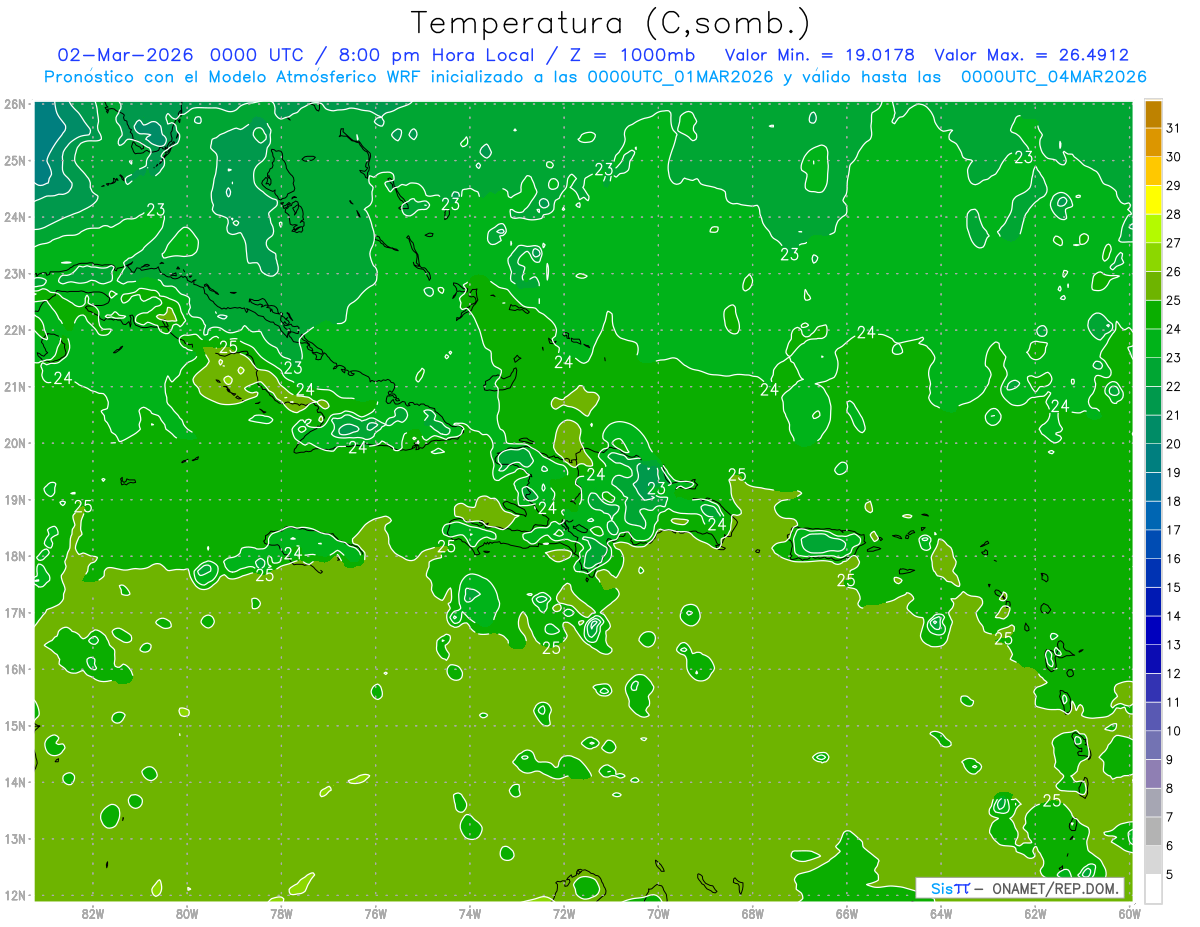Click the latitude label "22N"
Viewport: 1200px width, 927px height.
tap(14, 330)
